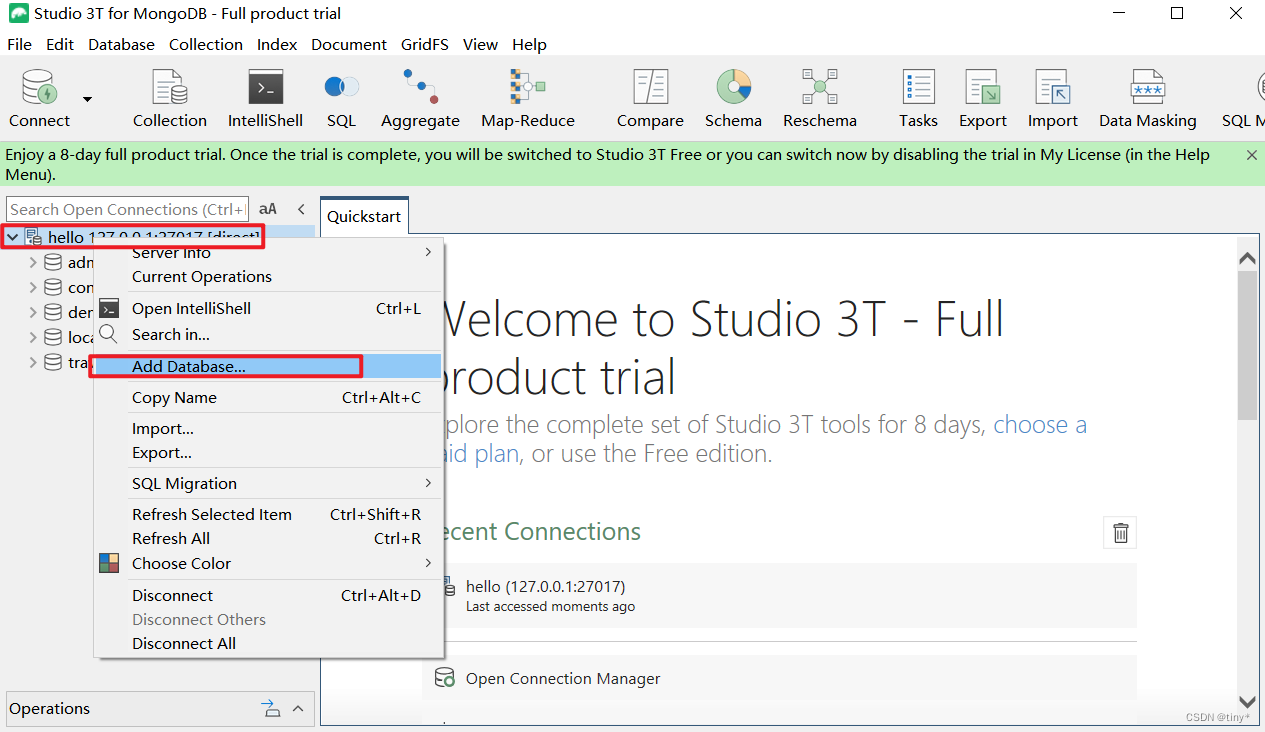Choose Export... in context menu
Screen dimensions: 1265x732
tap(268, 453)
